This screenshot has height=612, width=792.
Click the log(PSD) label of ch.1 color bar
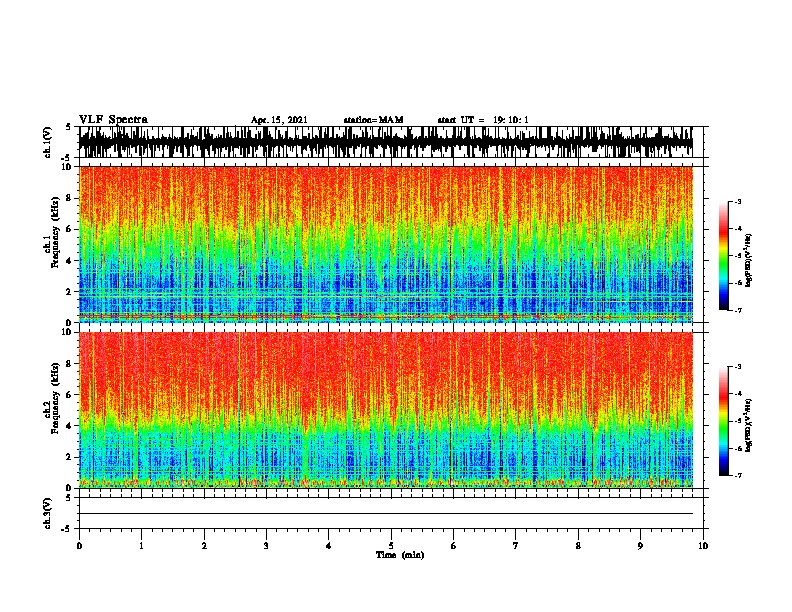click(748, 260)
